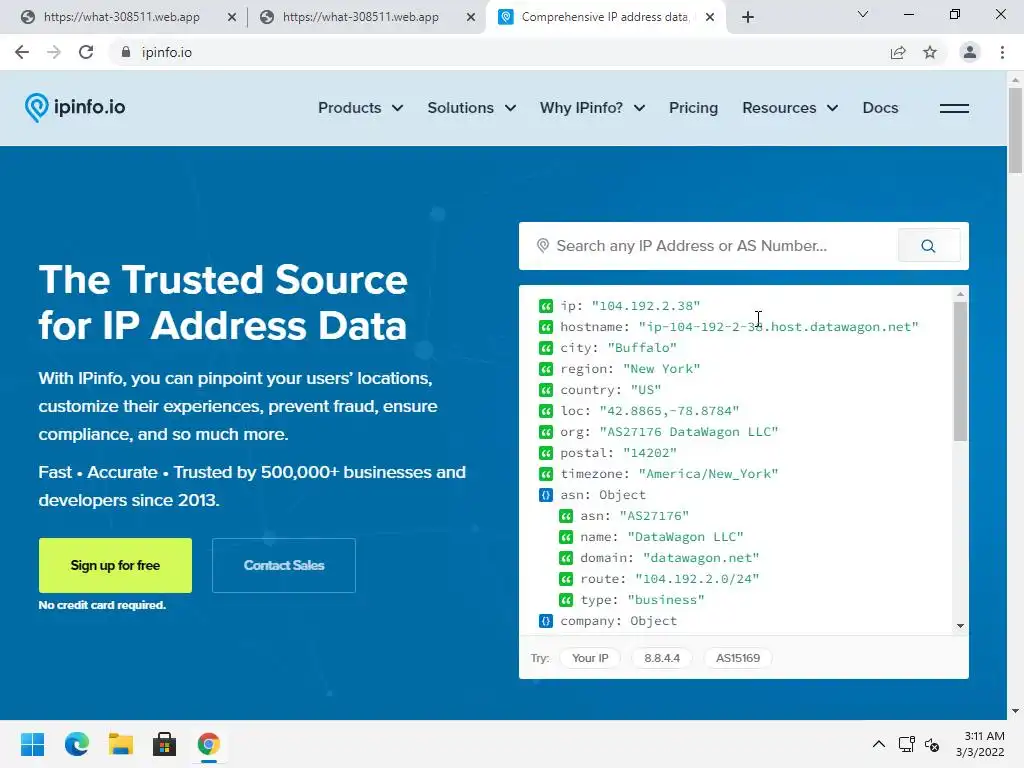This screenshot has height=768, width=1024.
Task: Go back with browser back arrow
Action: point(22,52)
